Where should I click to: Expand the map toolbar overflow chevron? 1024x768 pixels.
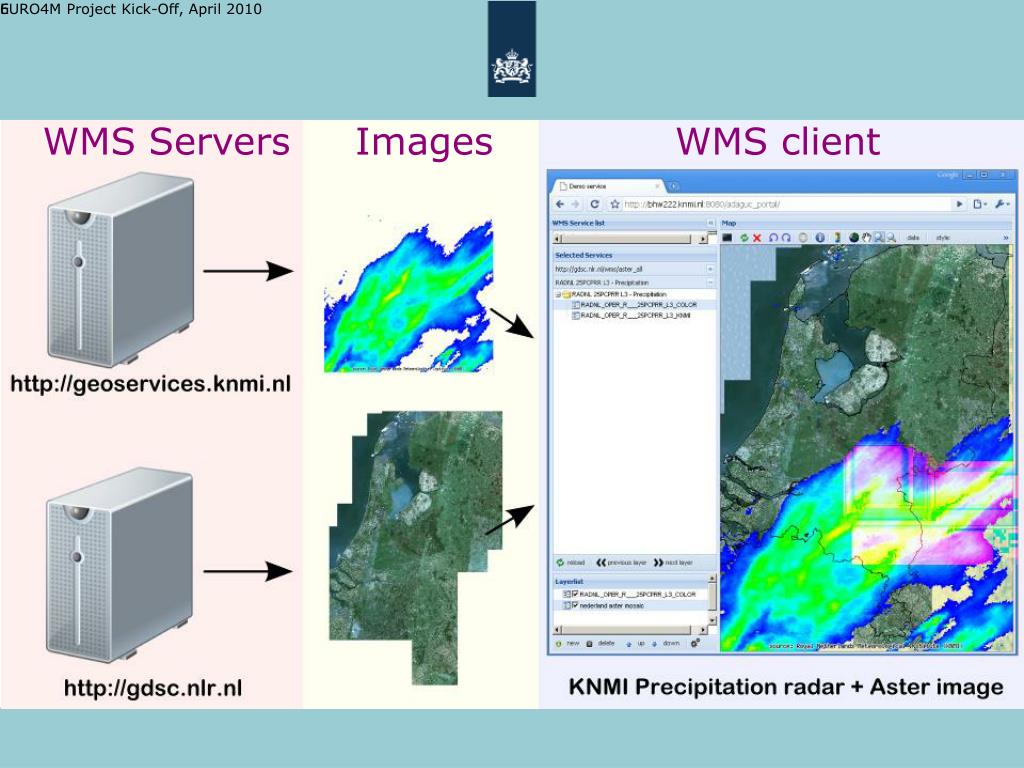point(1006,238)
